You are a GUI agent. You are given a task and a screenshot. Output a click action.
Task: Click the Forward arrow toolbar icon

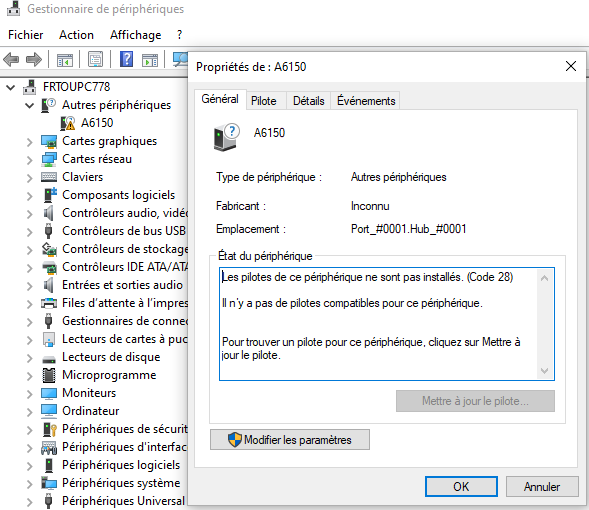pos(34,59)
